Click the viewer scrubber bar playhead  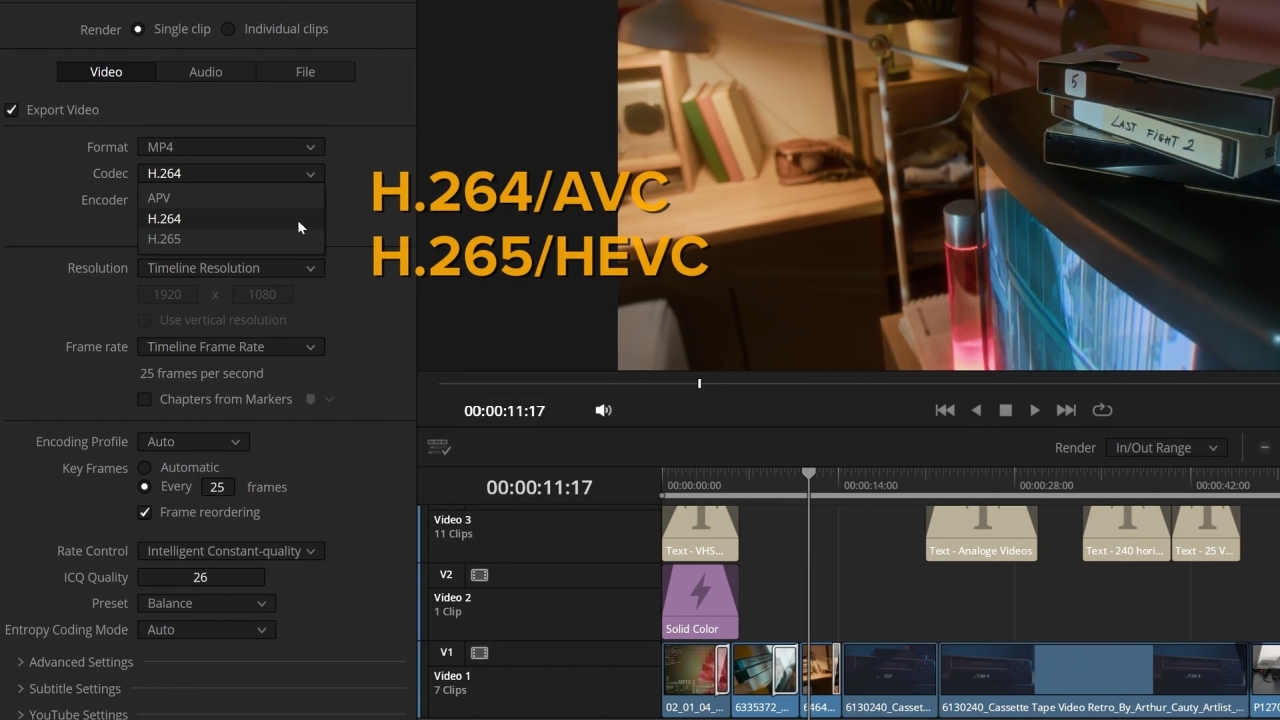coord(699,383)
